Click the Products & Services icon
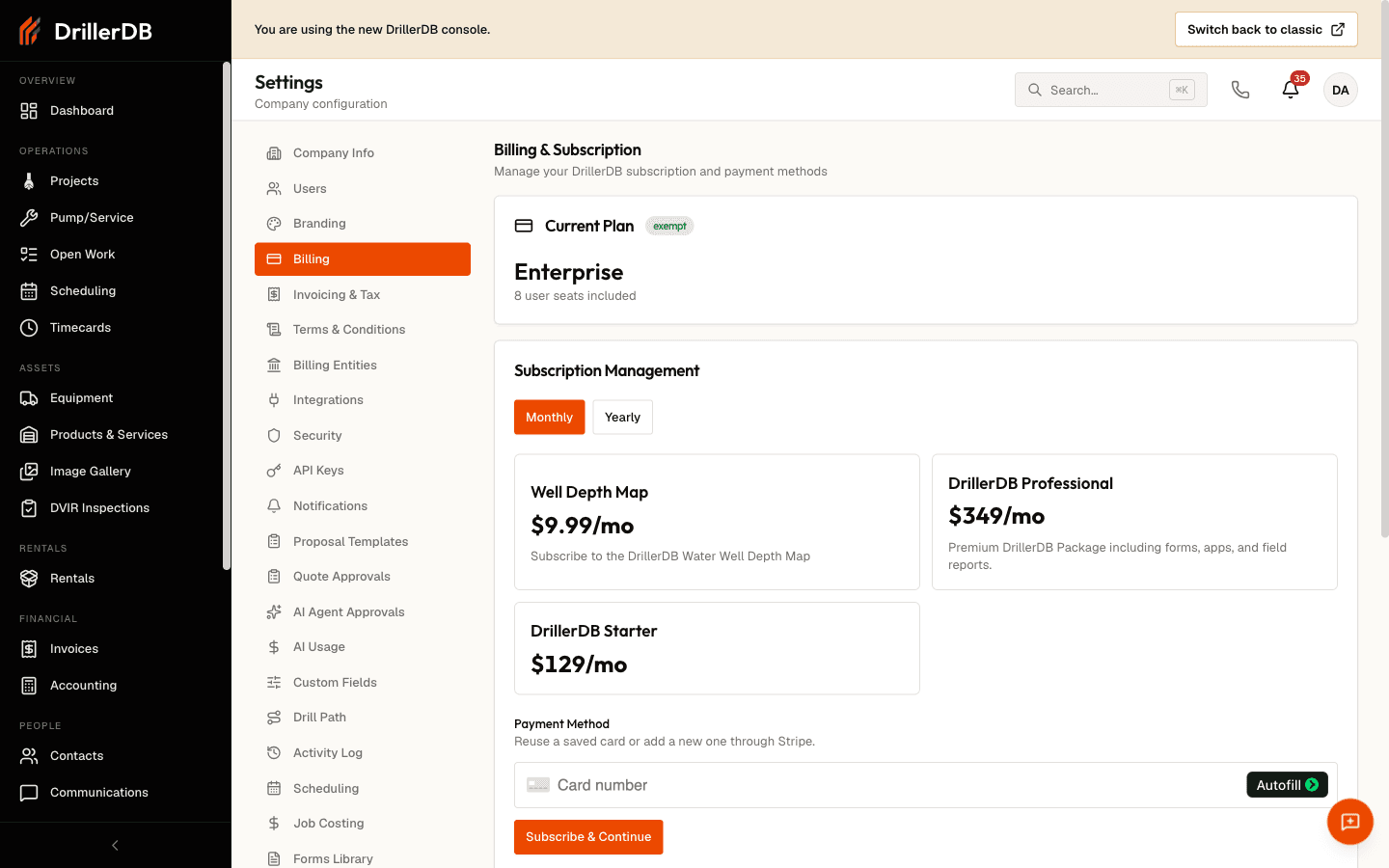Viewport: 1389px width, 868px height. pyautogui.click(x=29, y=435)
